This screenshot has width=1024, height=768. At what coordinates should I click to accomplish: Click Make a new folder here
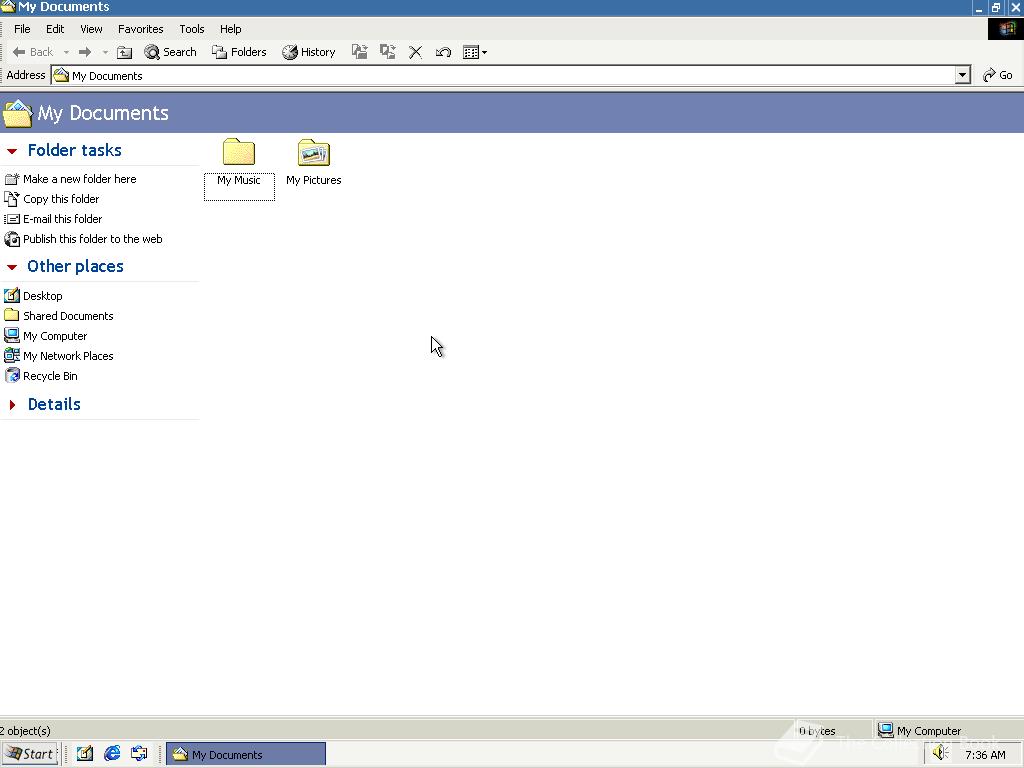80,179
